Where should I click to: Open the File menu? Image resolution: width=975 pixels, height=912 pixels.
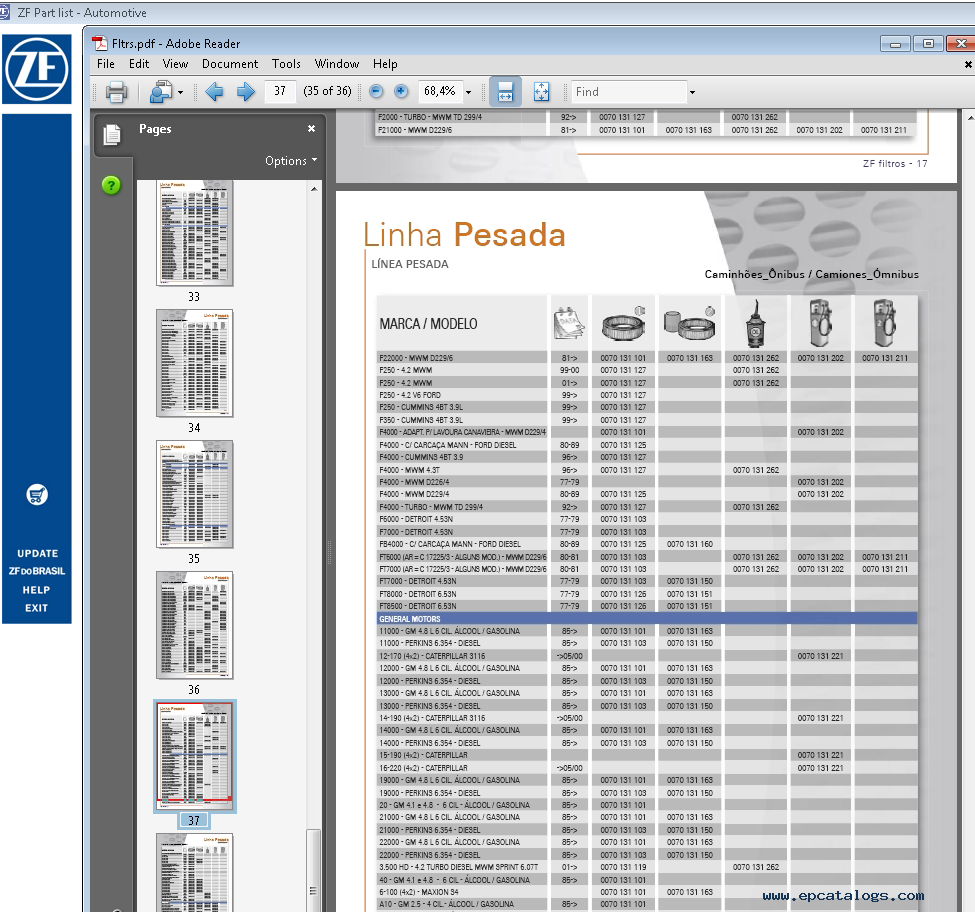coord(106,64)
